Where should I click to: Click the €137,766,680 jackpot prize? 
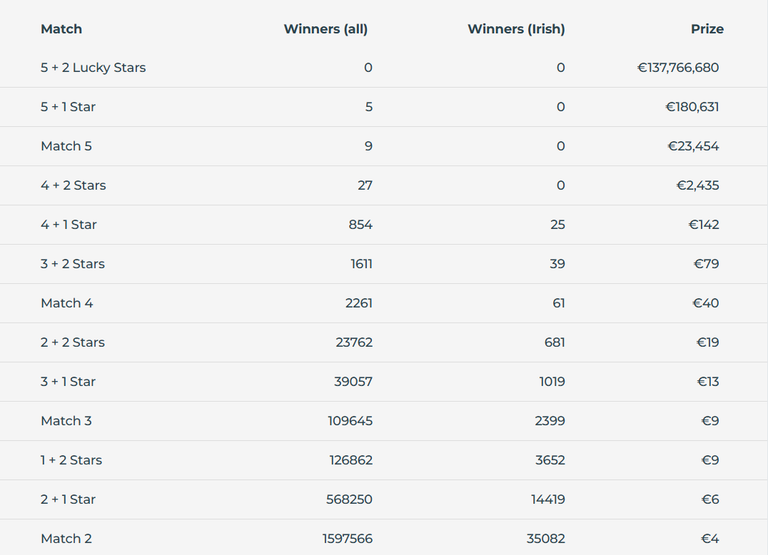click(678, 68)
